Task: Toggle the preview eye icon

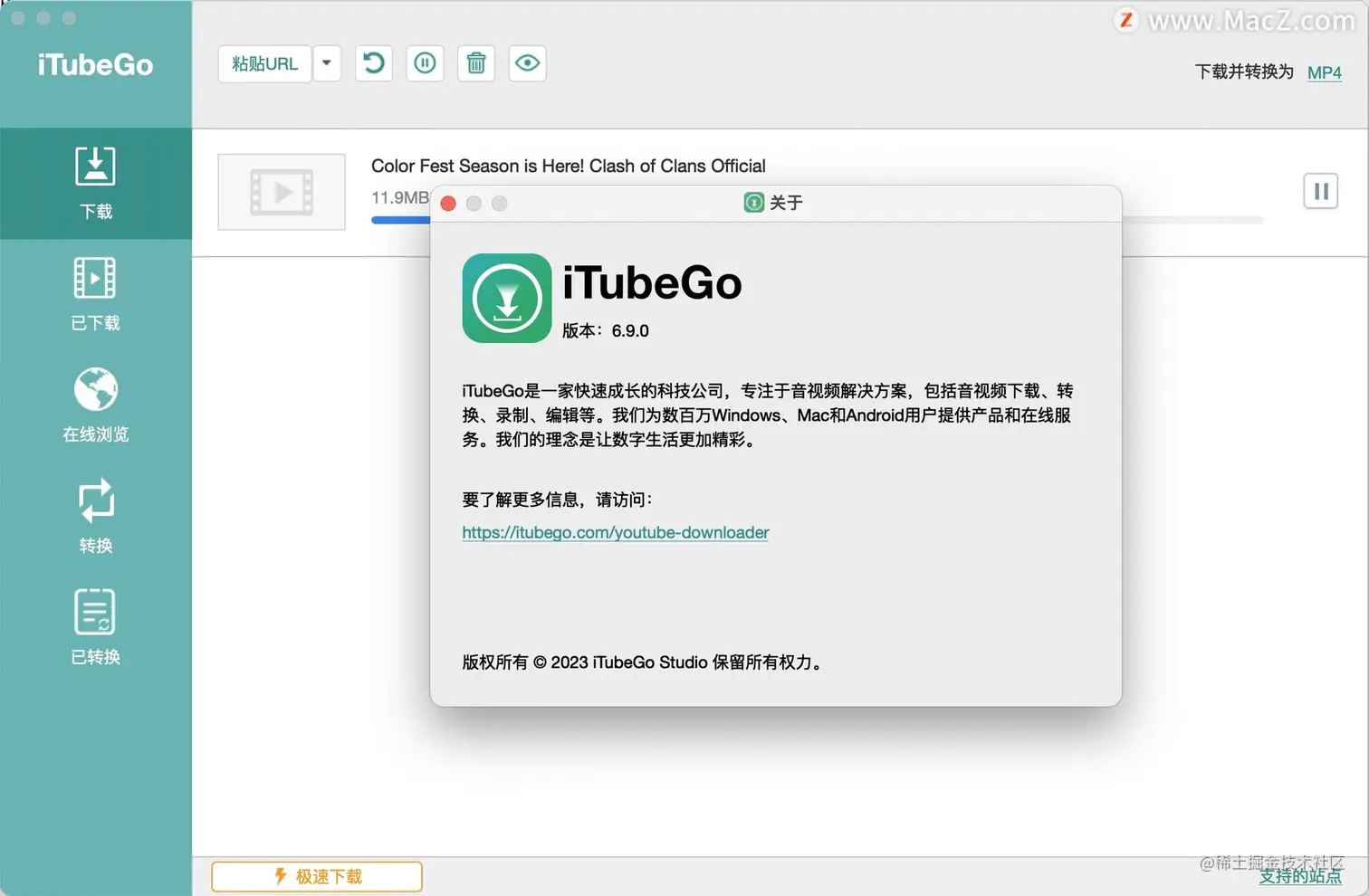Action: [527, 63]
